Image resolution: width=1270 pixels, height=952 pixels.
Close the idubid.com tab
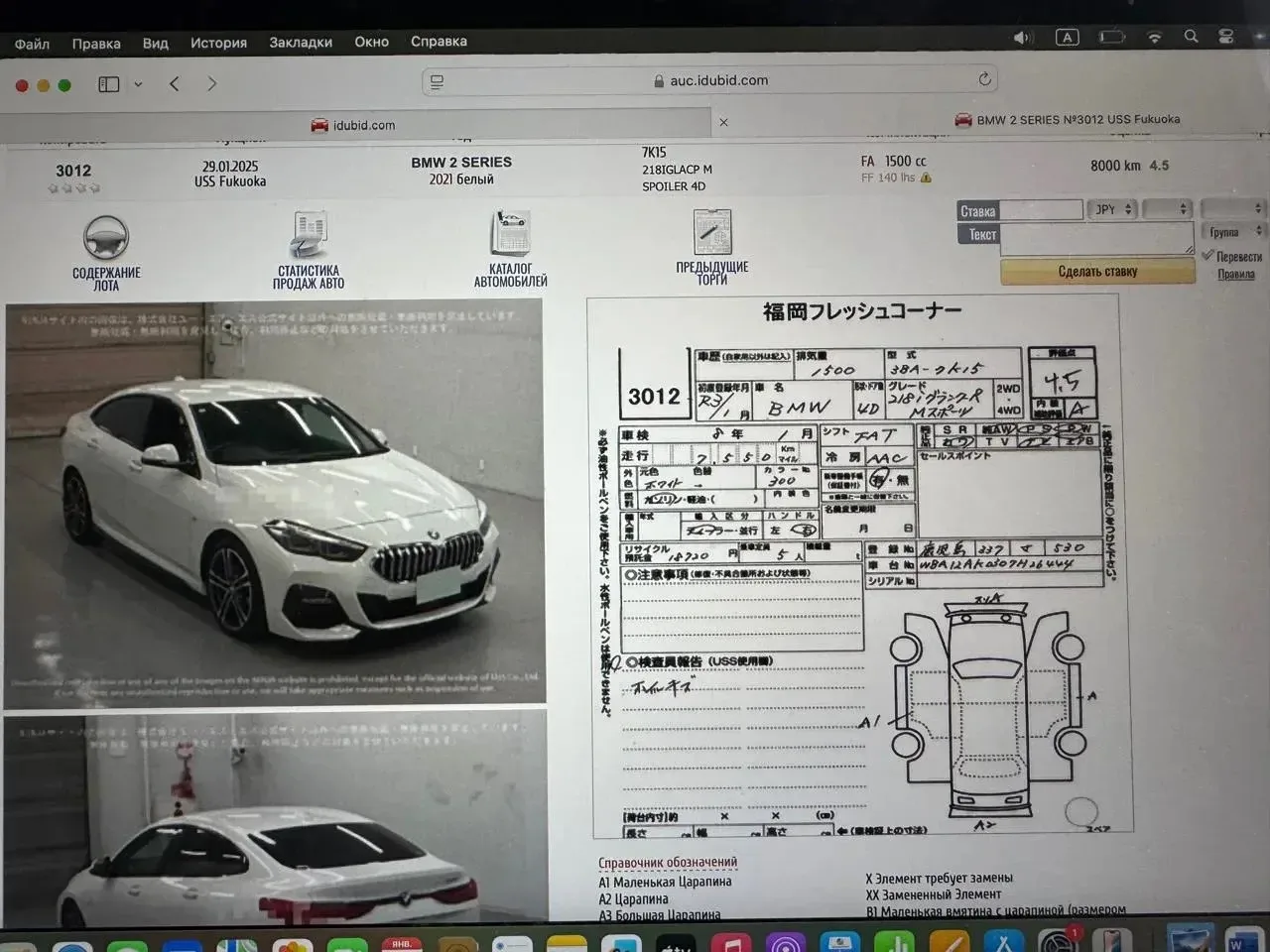click(x=723, y=122)
